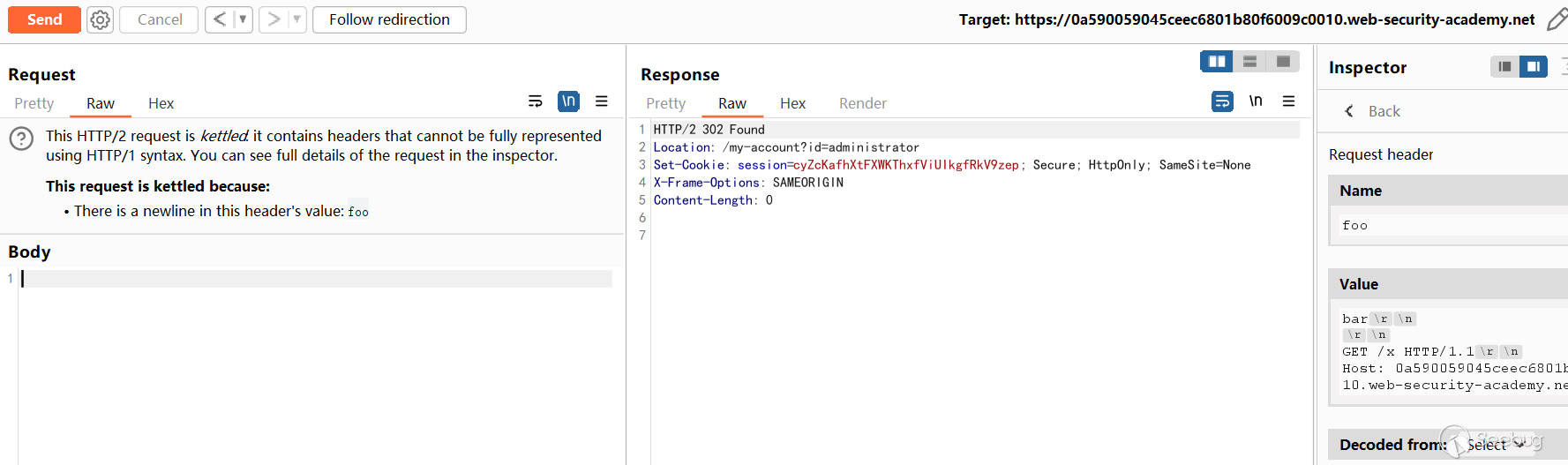This screenshot has height=465, width=1568.
Task: Open the Response pane hamburger menu
Action: (1288, 101)
